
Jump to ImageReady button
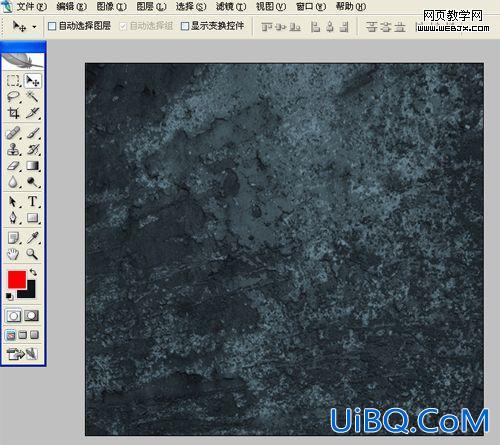[x=23, y=354]
